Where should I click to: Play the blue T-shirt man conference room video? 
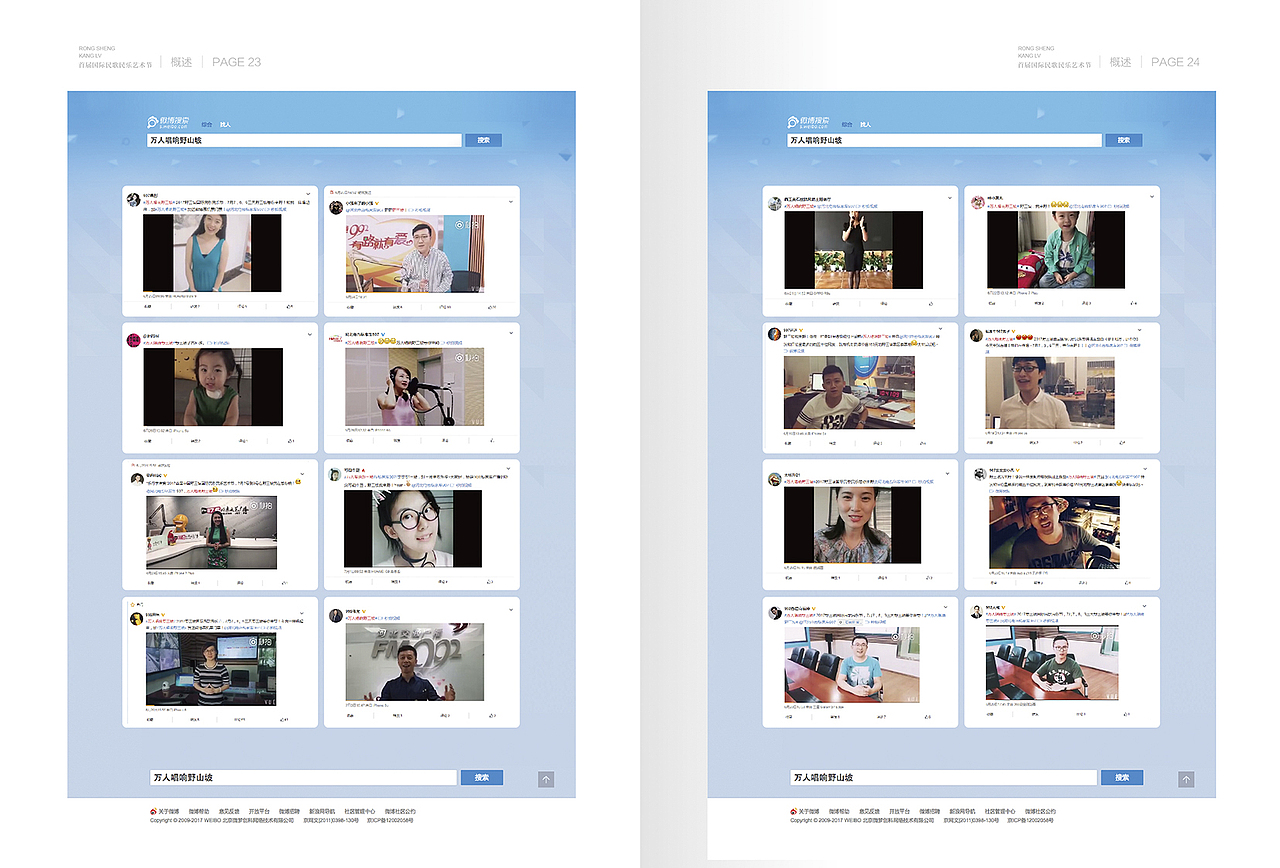[x=850, y=665]
